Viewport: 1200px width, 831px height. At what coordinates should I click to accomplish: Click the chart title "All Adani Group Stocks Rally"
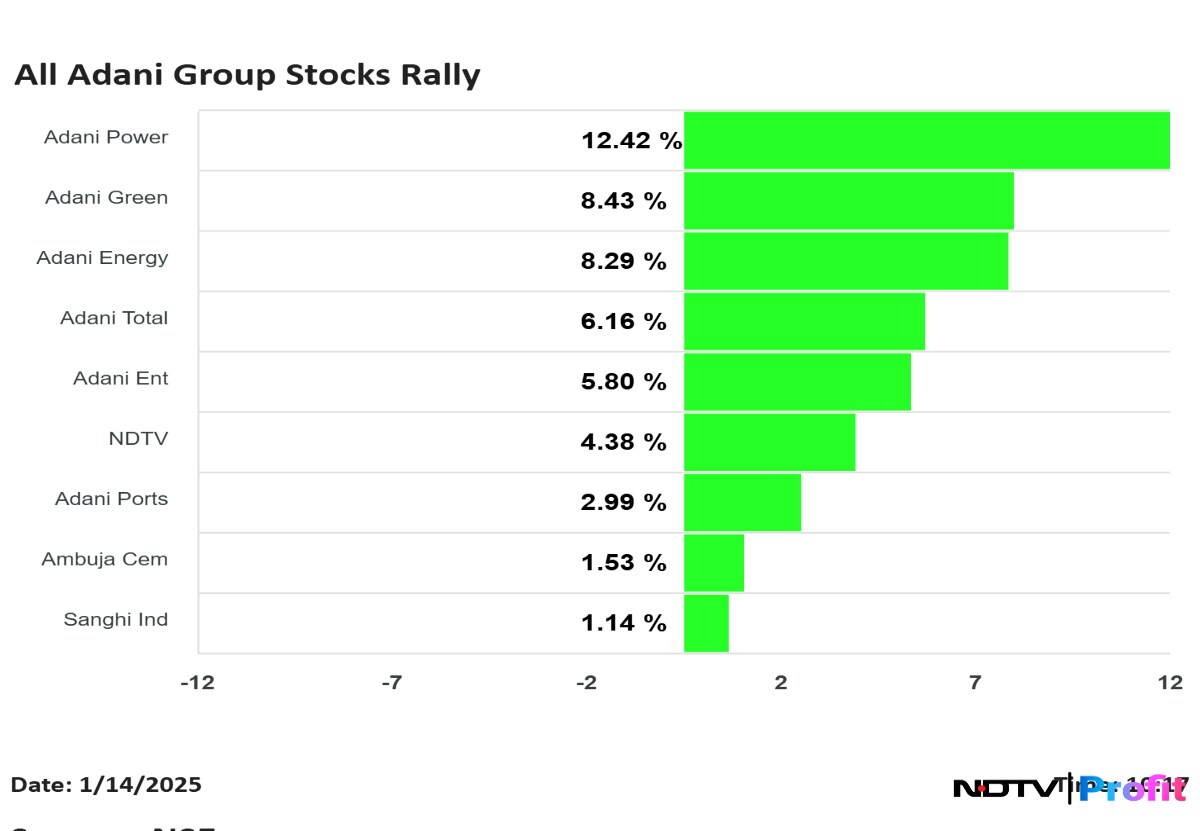point(247,75)
